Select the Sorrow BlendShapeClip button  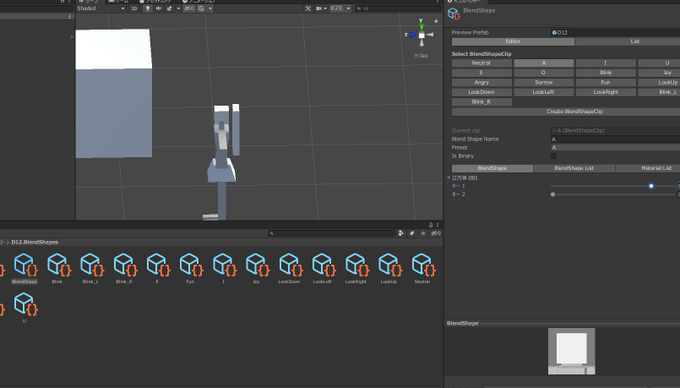coord(543,82)
